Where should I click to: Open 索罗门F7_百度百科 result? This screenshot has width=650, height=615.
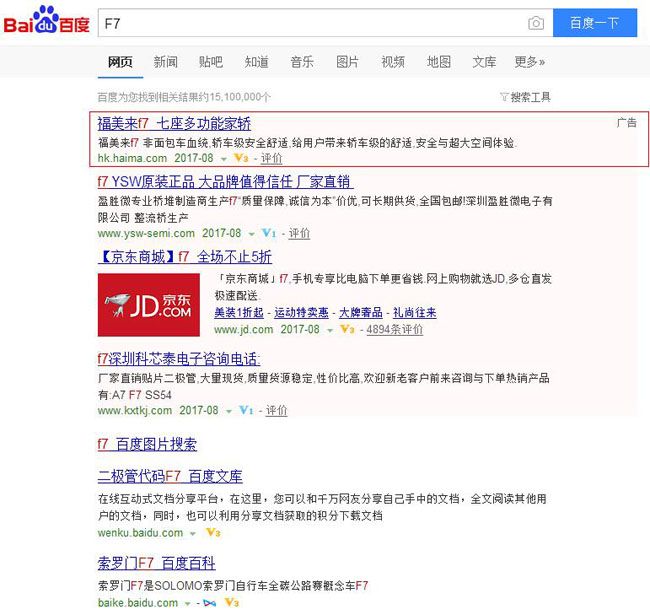(x=157, y=563)
